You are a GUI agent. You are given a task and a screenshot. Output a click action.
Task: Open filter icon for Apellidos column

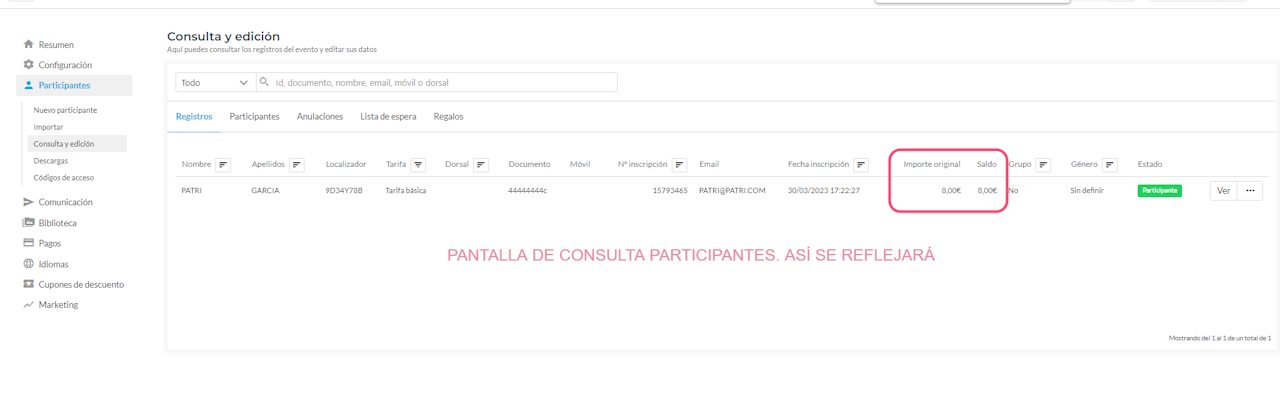(x=297, y=165)
